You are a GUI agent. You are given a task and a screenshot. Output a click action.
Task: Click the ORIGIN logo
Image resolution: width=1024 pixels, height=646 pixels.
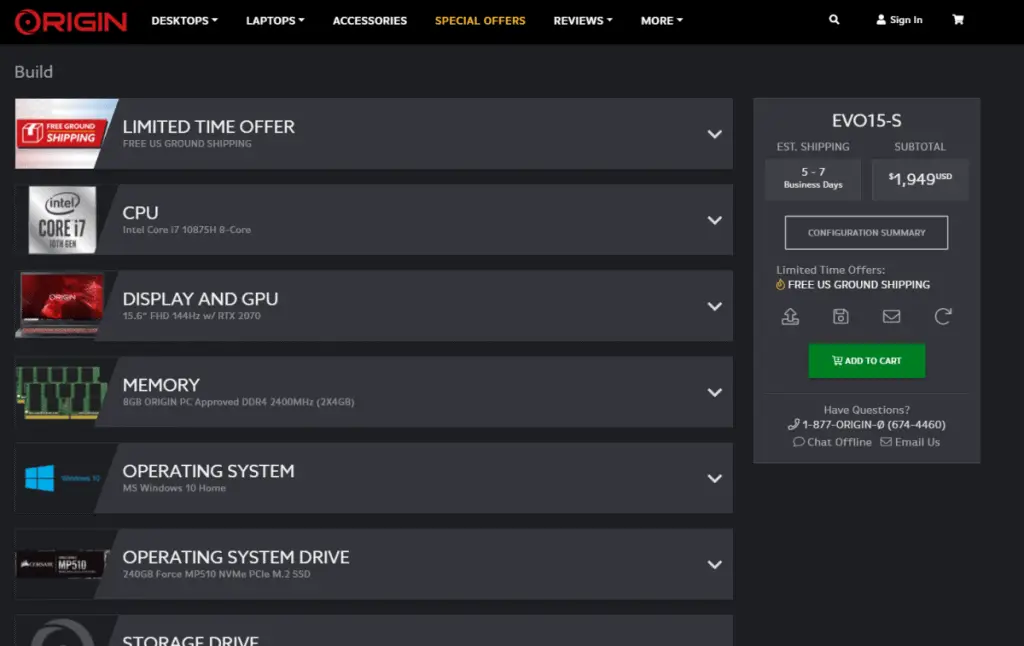coord(71,21)
